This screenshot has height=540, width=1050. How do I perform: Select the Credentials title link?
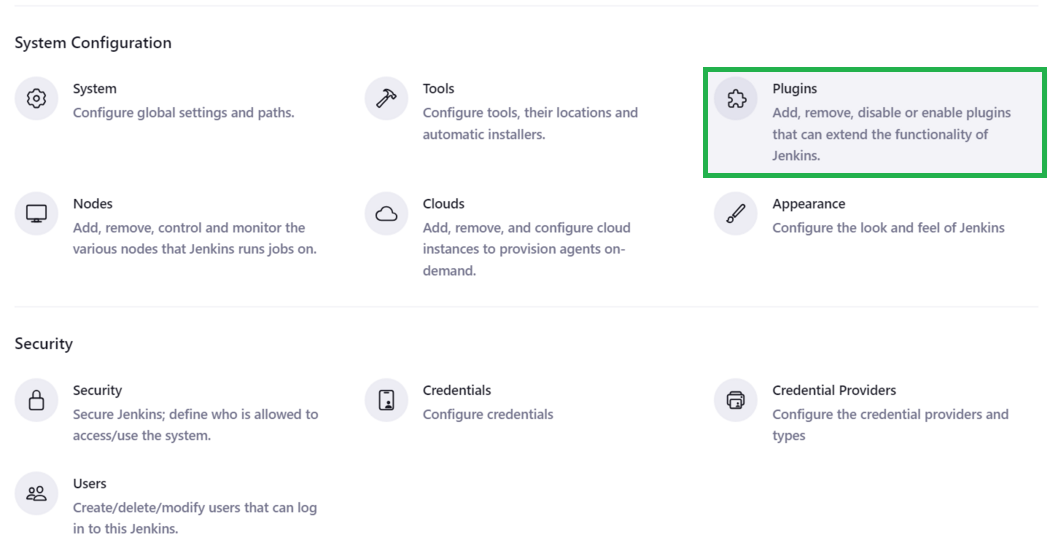[457, 390]
